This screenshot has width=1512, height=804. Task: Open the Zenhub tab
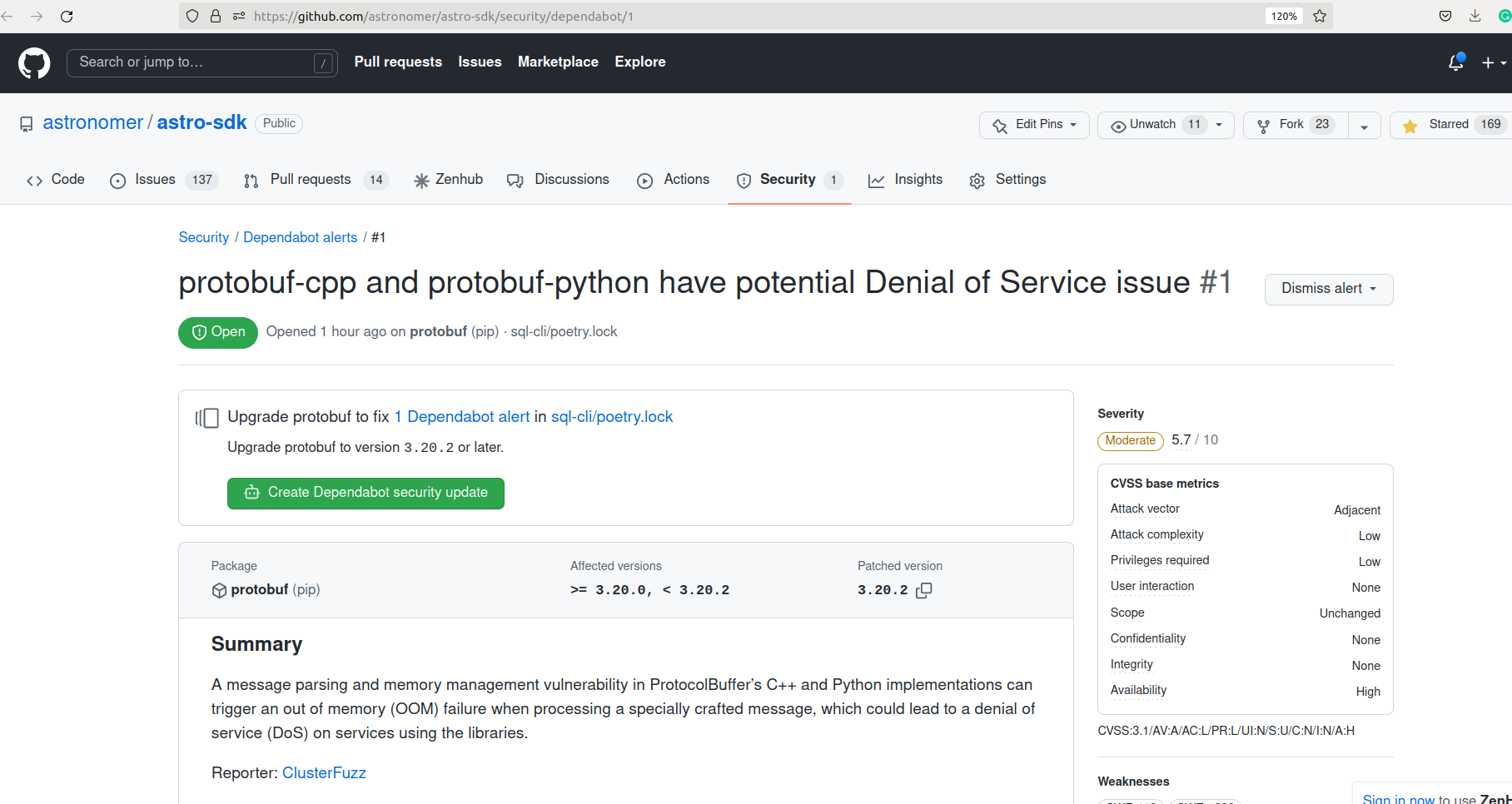pos(449,180)
